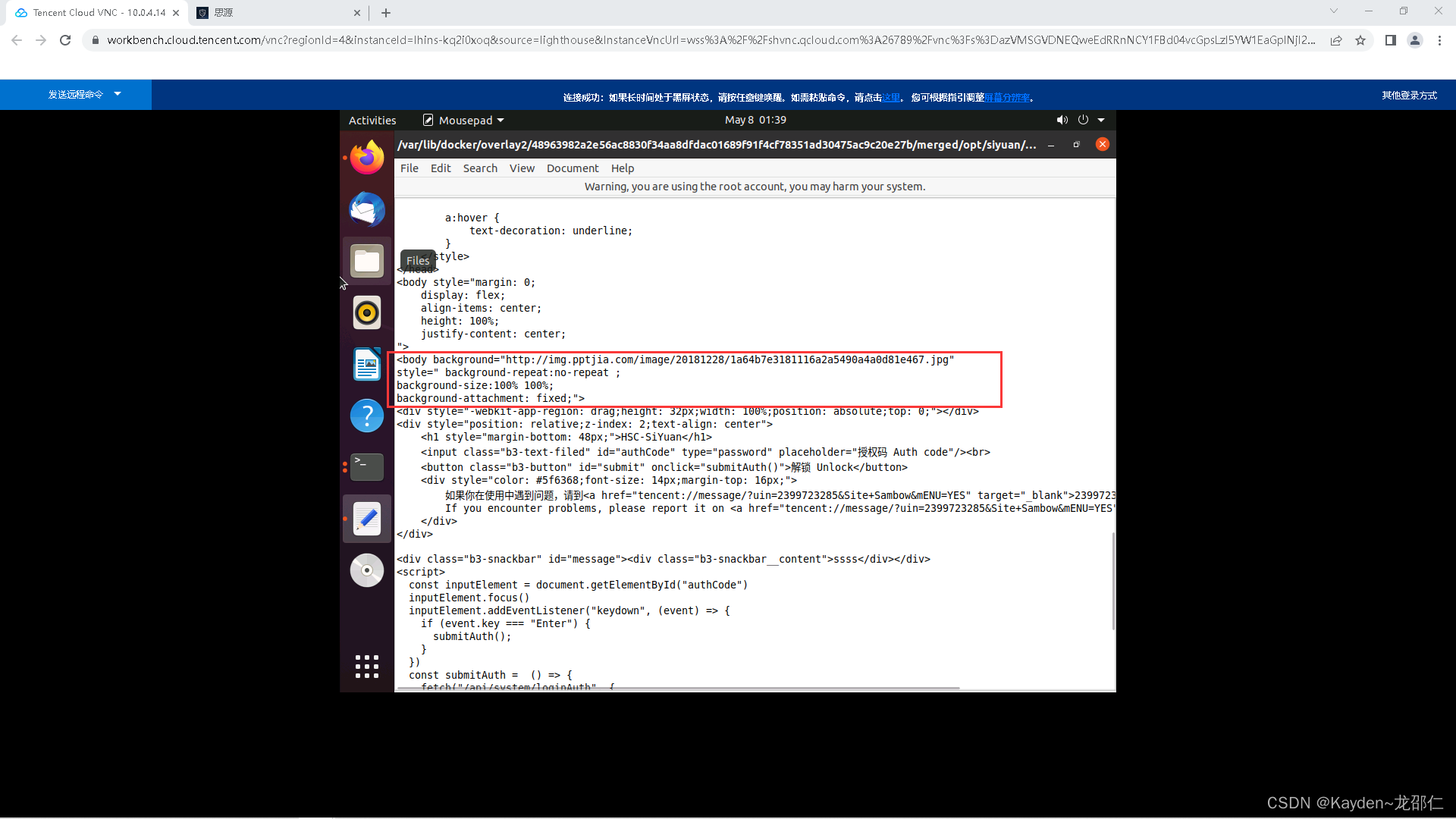Open Firefox from the Ubuntu dock
1456x819 pixels.
coord(367,158)
